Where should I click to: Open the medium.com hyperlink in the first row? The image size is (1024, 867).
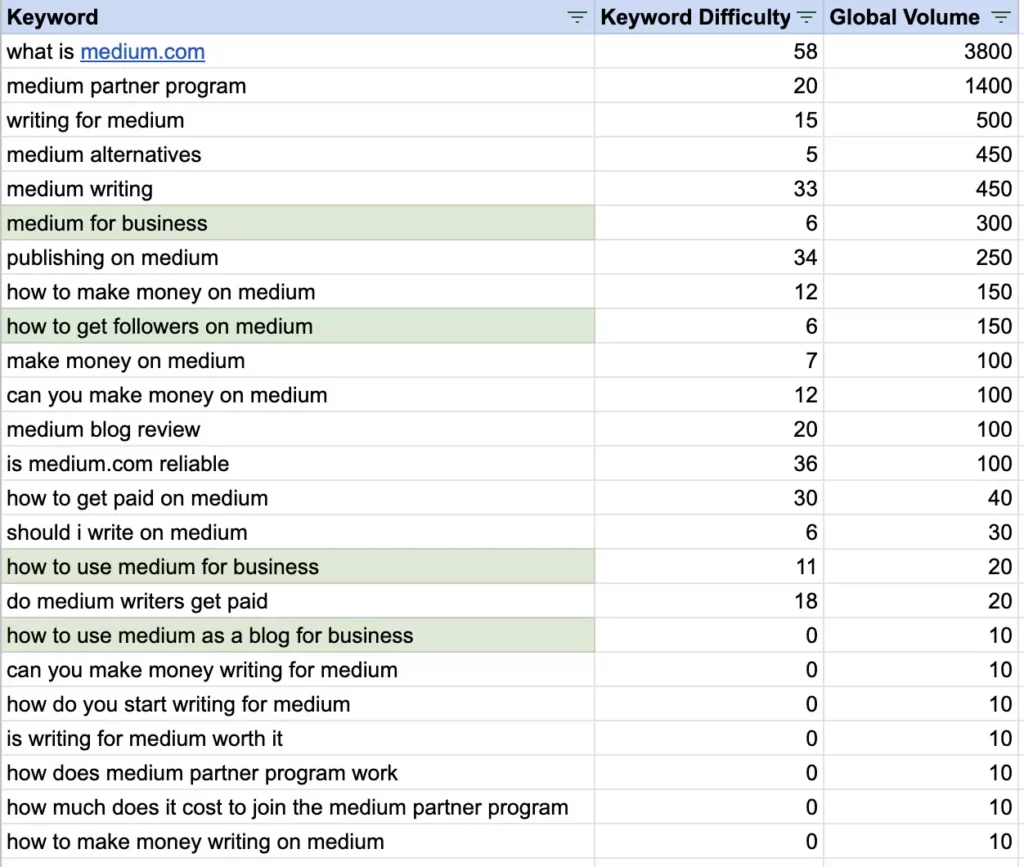pyautogui.click(x=143, y=51)
